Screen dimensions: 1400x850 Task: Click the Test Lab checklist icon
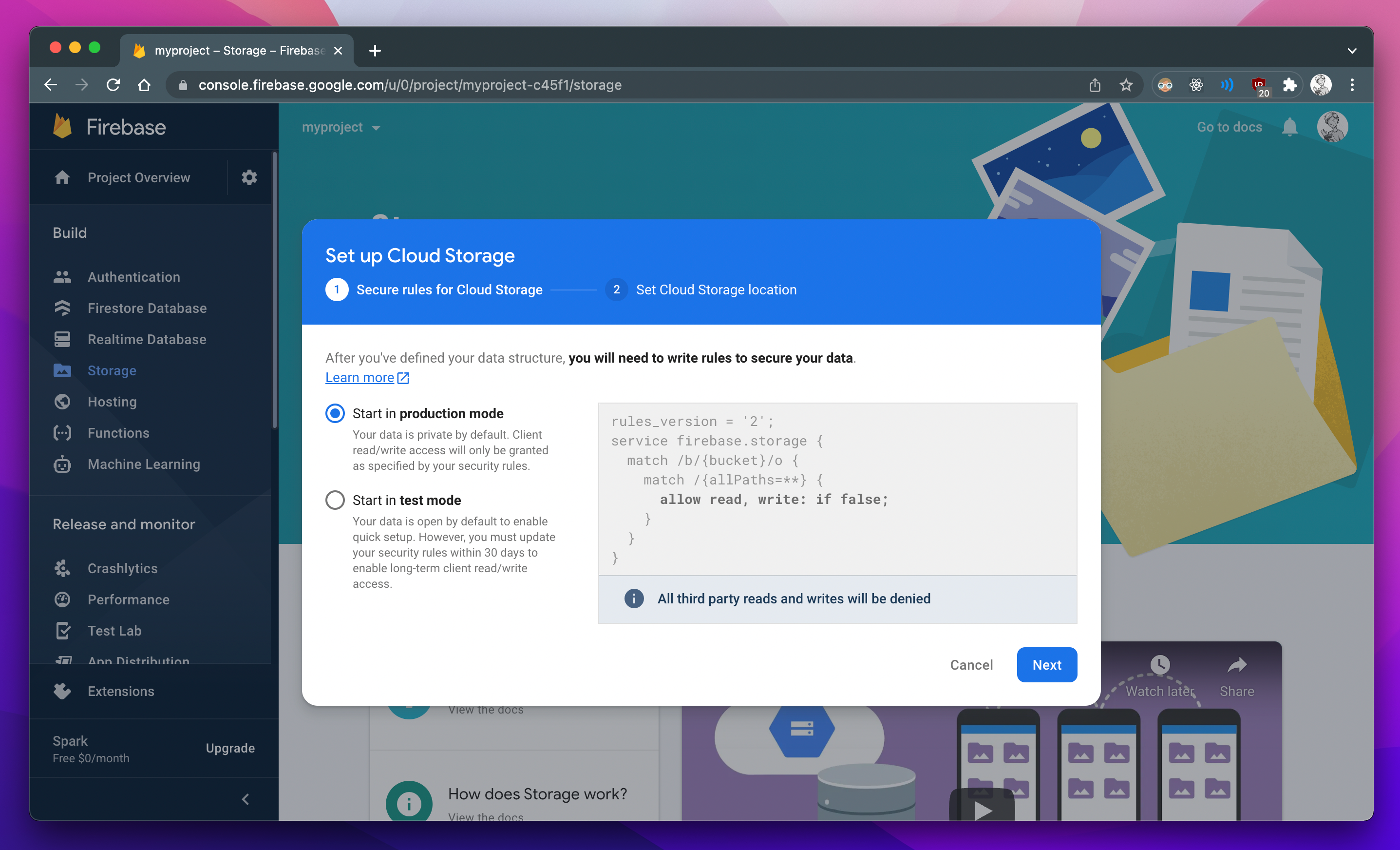pyautogui.click(x=62, y=631)
